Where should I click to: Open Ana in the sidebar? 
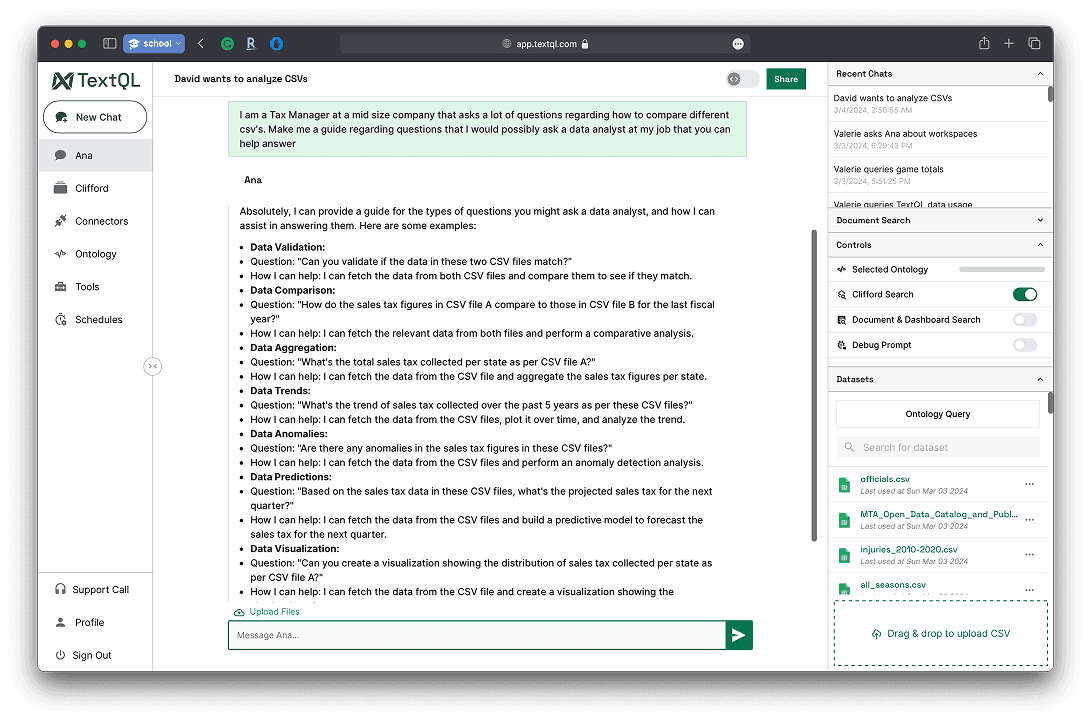[x=95, y=155]
